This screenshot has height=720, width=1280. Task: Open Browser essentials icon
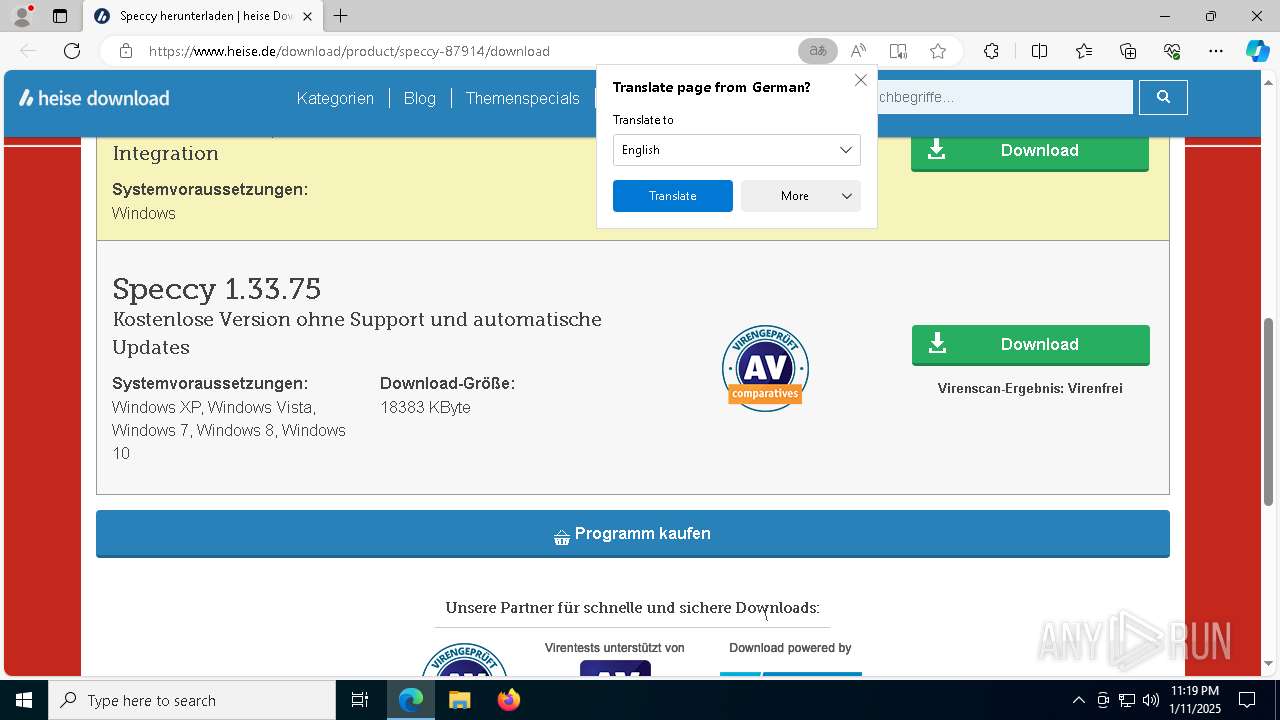coord(1172,51)
